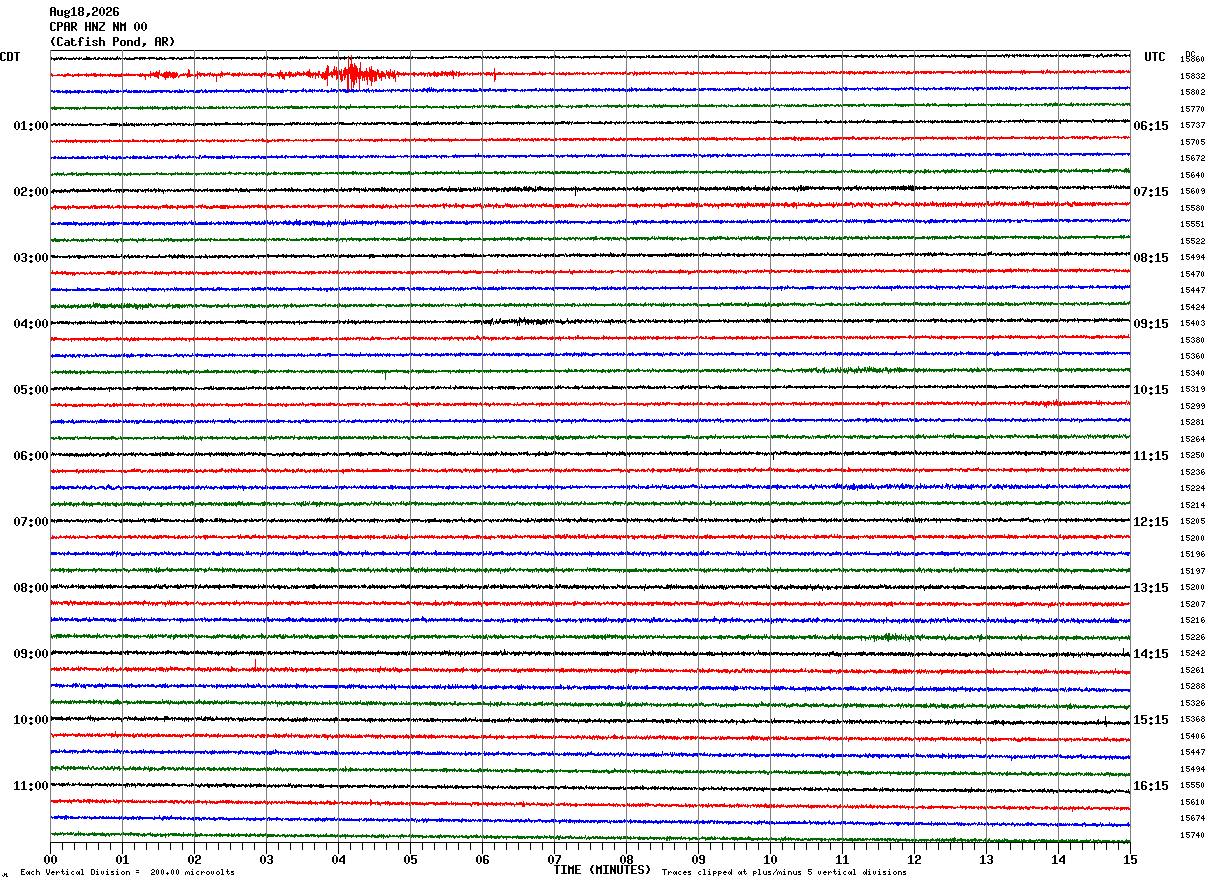1210x886 pixels.
Task: Click minute 15 on the bottom axis
Action: click(x=1130, y=860)
